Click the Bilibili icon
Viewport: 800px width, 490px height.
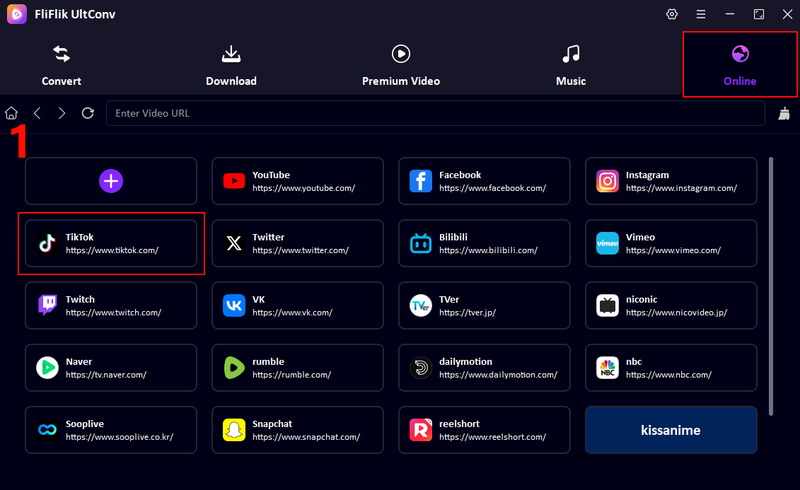coord(421,243)
